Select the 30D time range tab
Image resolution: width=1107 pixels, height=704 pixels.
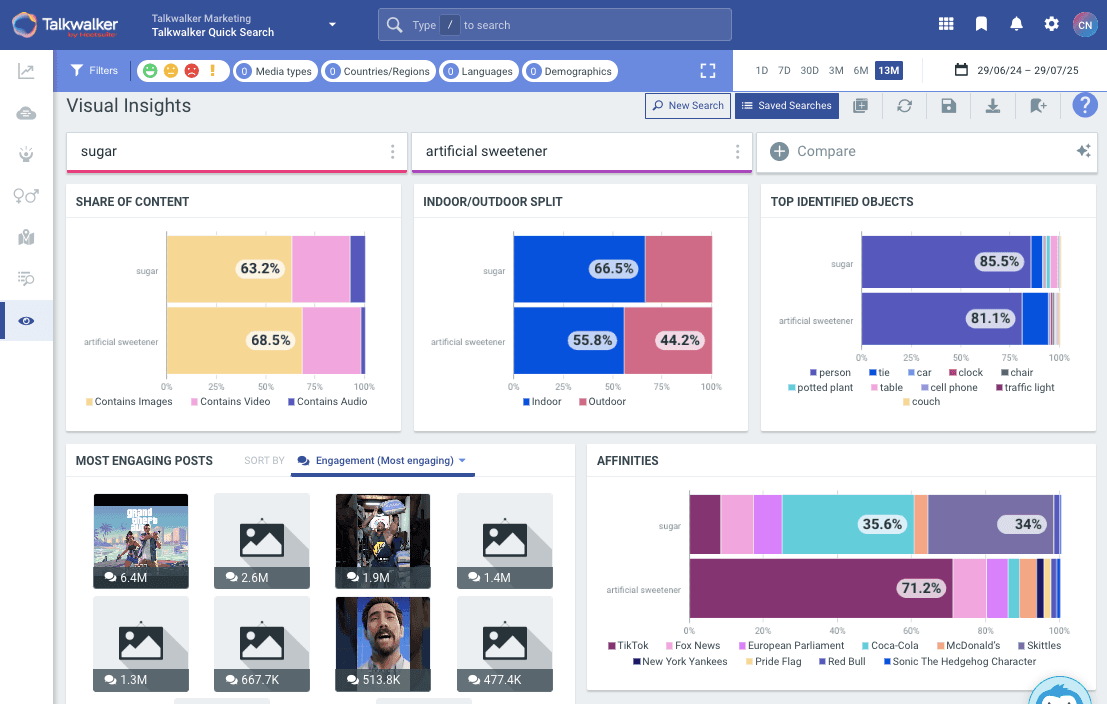tap(809, 71)
